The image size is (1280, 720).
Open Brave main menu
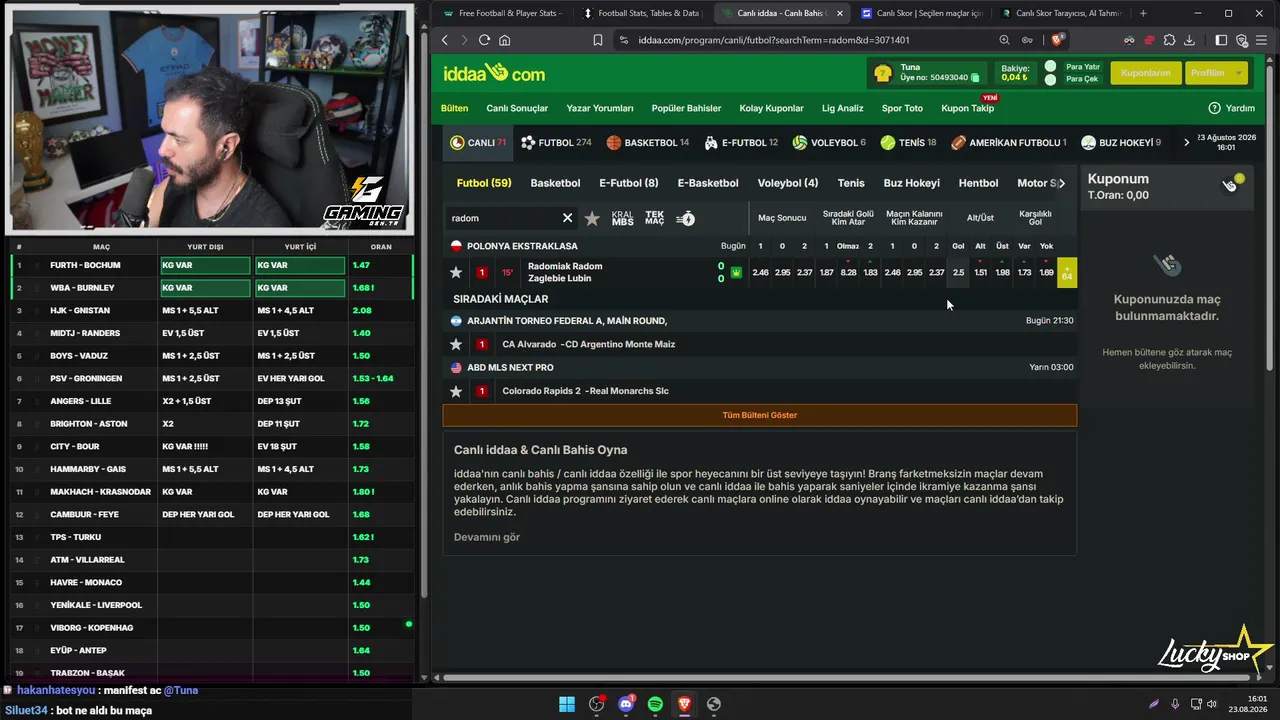pos(1263,40)
